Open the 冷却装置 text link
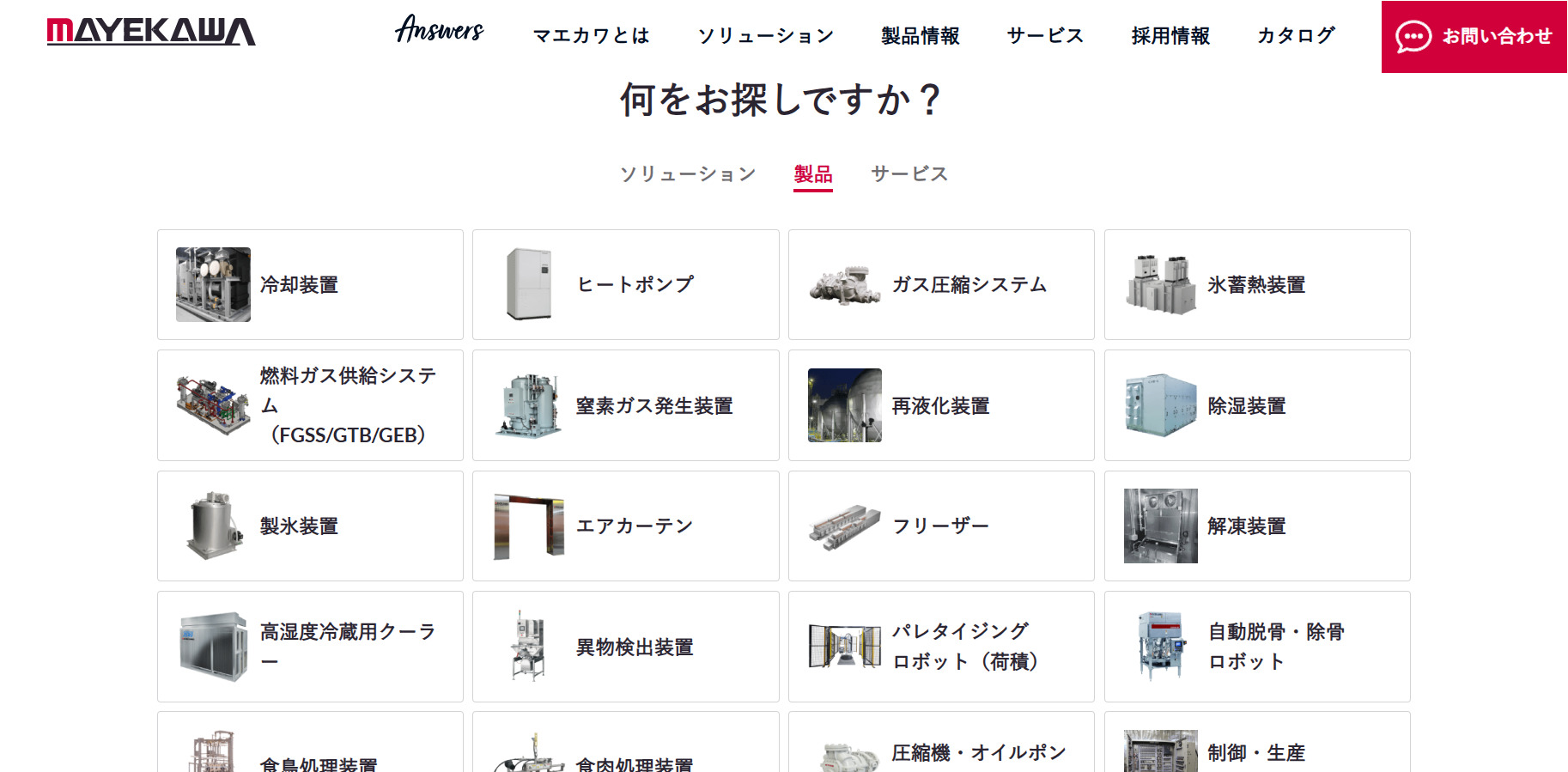 pos(299,285)
